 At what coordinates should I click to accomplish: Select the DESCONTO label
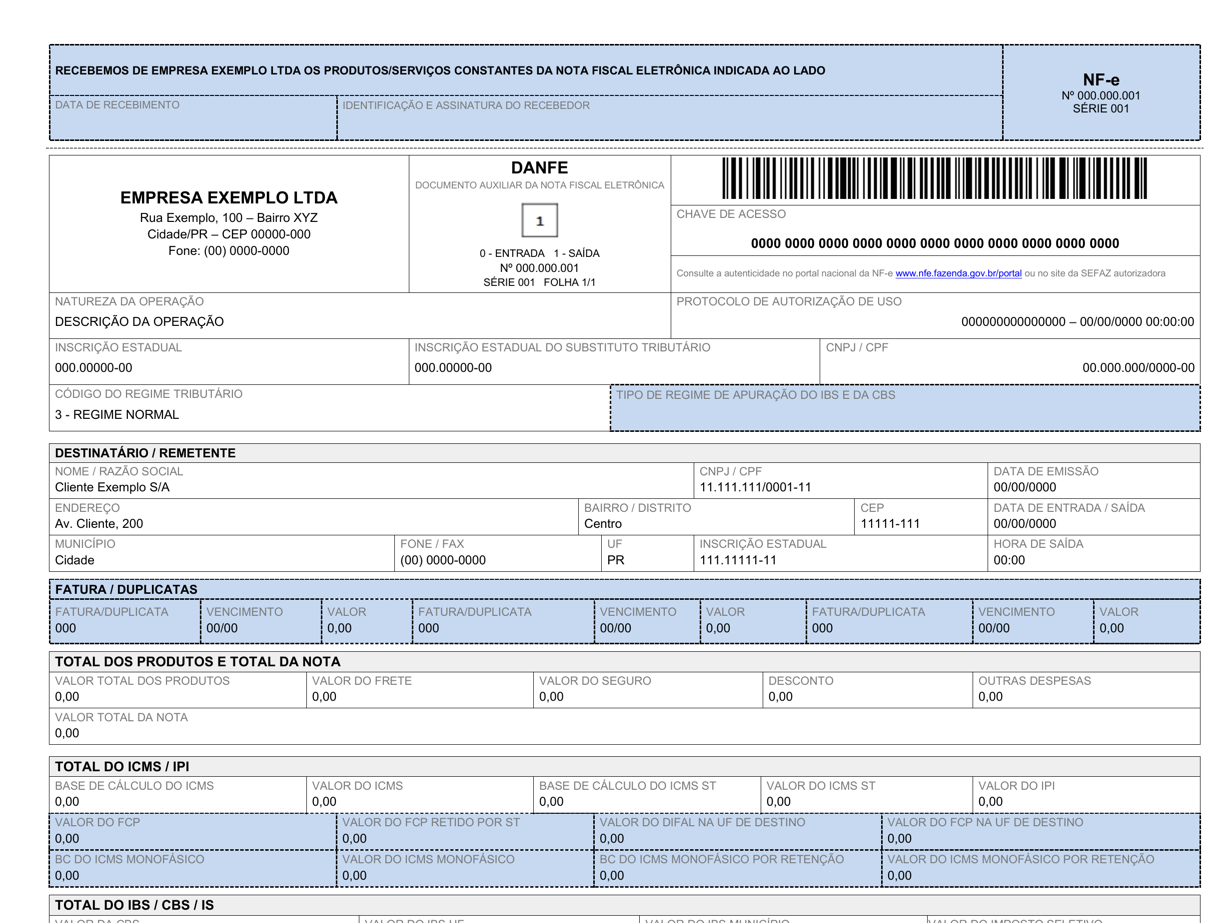click(800, 681)
